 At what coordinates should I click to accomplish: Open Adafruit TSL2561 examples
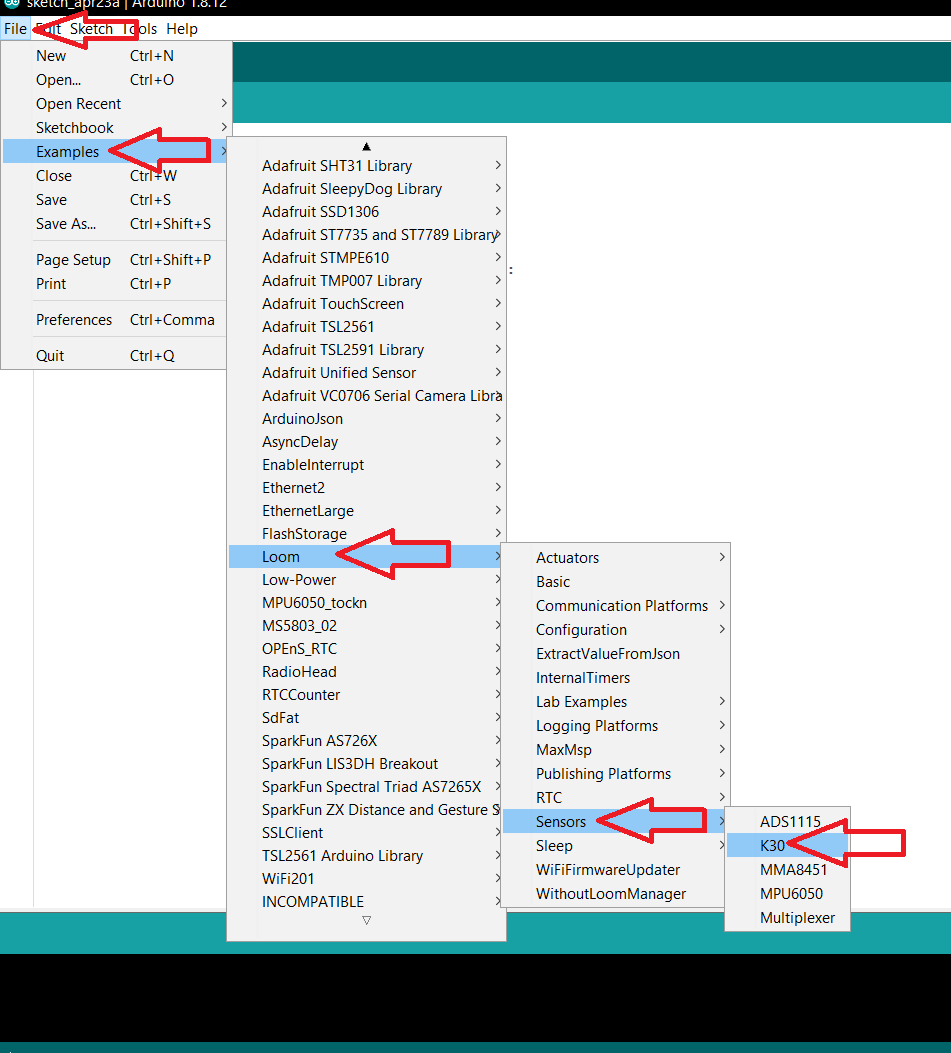tap(366, 327)
